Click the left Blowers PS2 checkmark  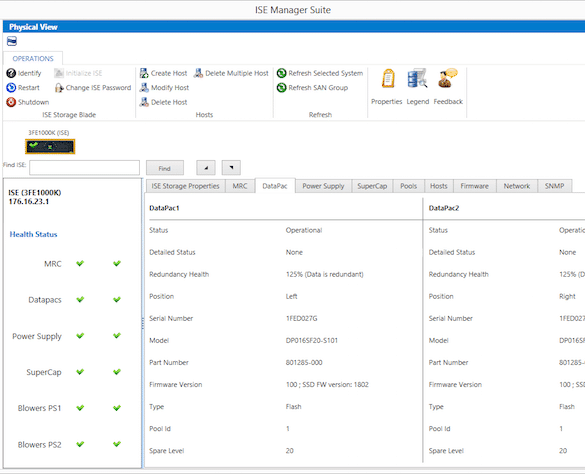[x=80, y=444]
